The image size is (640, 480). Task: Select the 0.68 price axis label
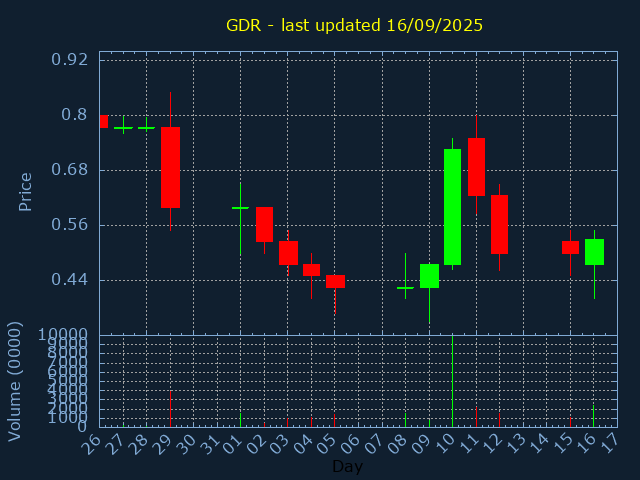pyautogui.click(x=69, y=169)
